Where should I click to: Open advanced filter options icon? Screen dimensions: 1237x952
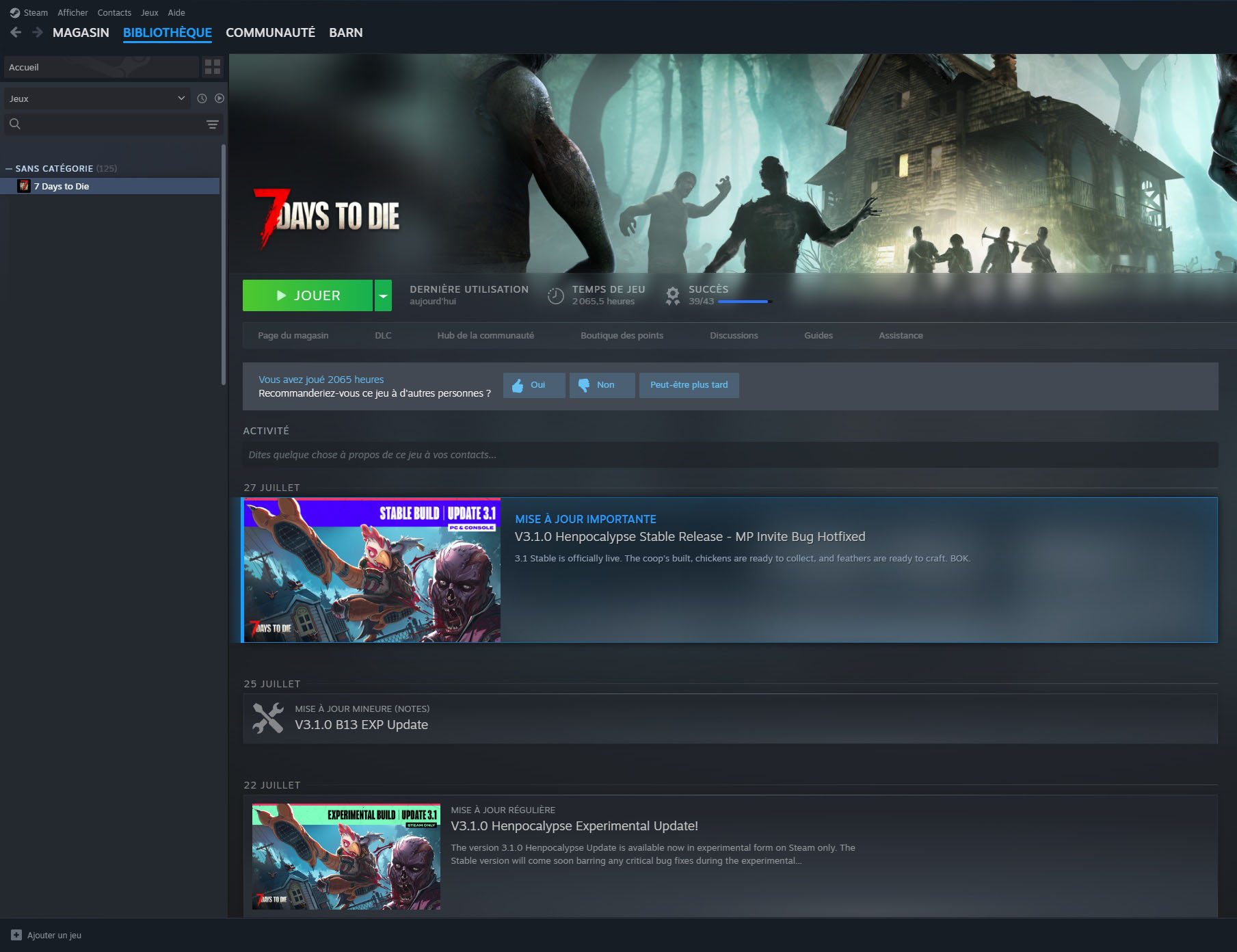pyautogui.click(x=213, y=124)
